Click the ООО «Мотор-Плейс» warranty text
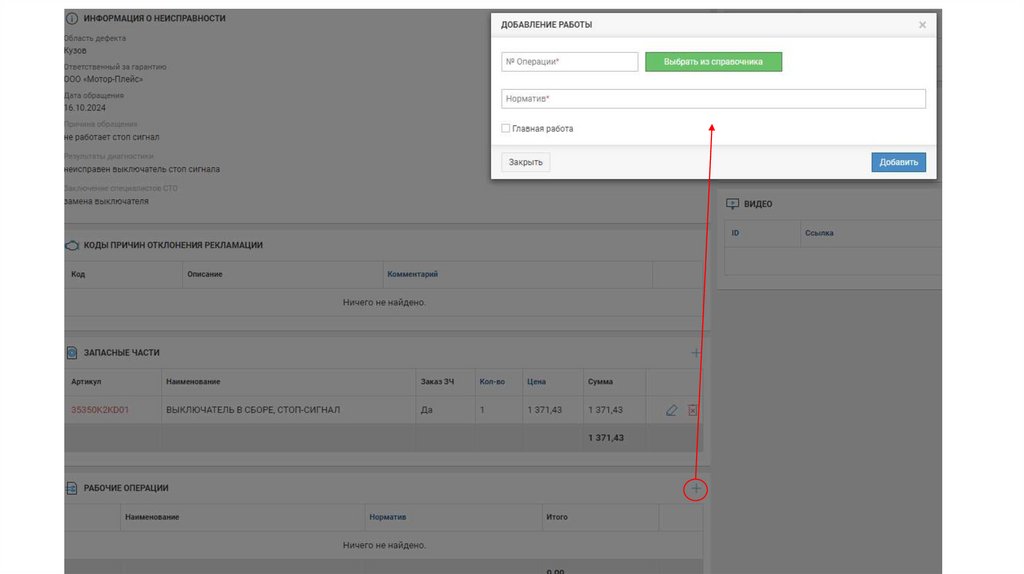The width and height of the screenshot is (1024, 574). point(103,79)
